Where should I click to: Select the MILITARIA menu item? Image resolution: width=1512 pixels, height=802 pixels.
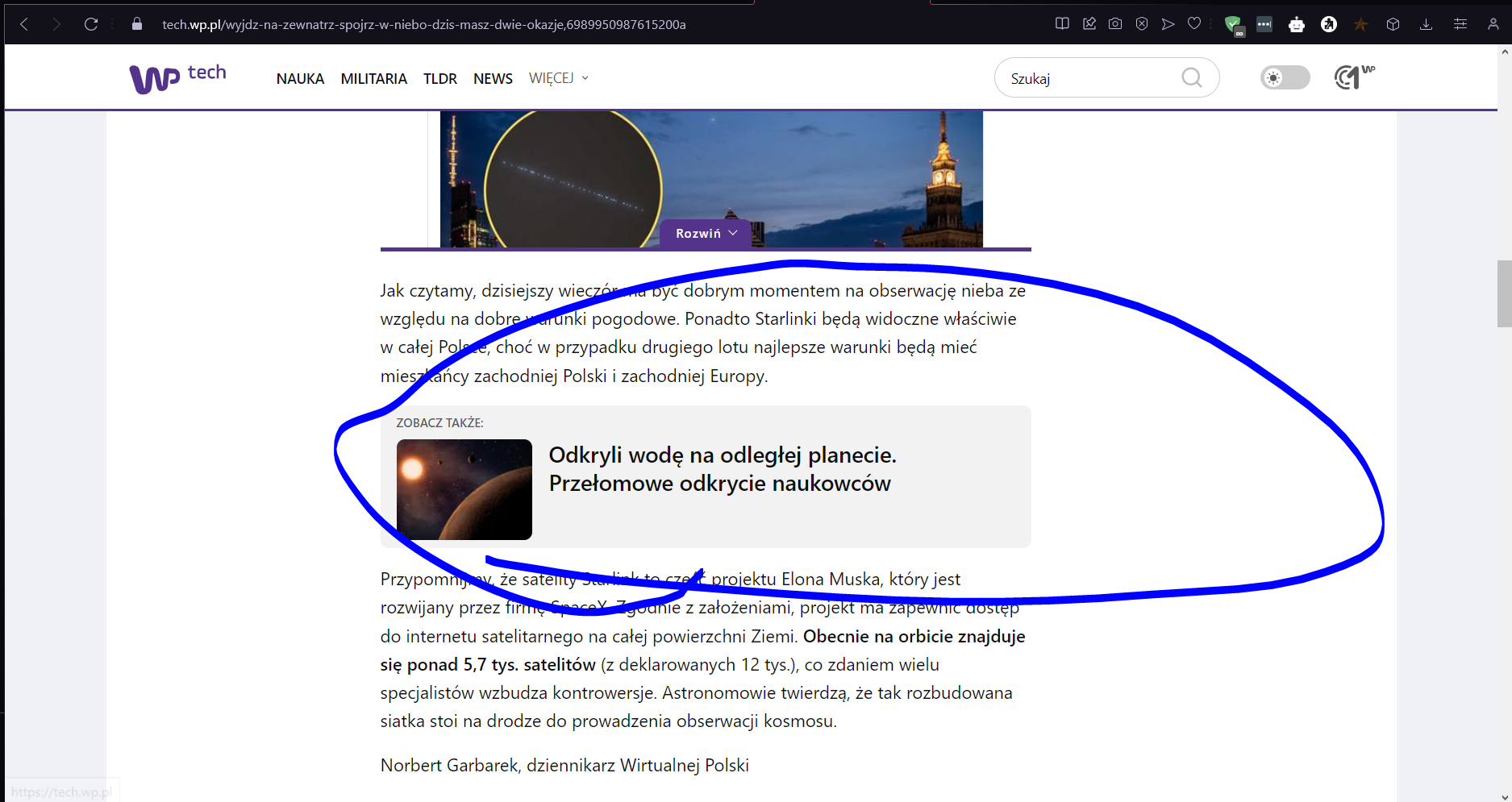click(373, 78)
